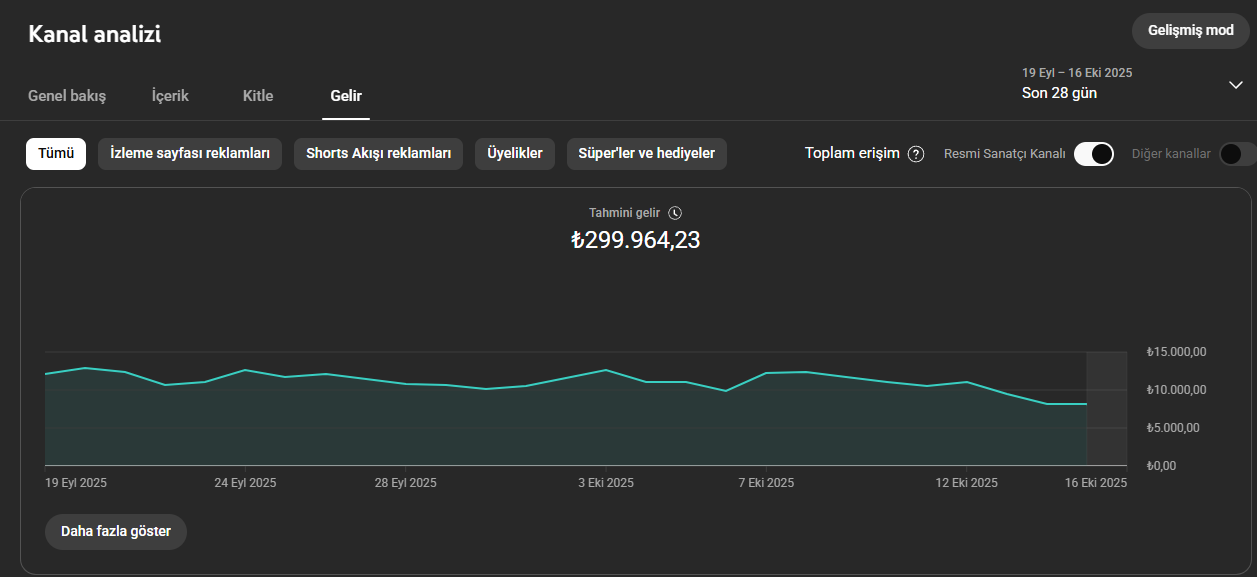Image resolution: width=1257 pixels, height=577 pixels.
Task: Click the 16 Eki 2025 highlighted chart column
Action: click(x=1107, y=408)
